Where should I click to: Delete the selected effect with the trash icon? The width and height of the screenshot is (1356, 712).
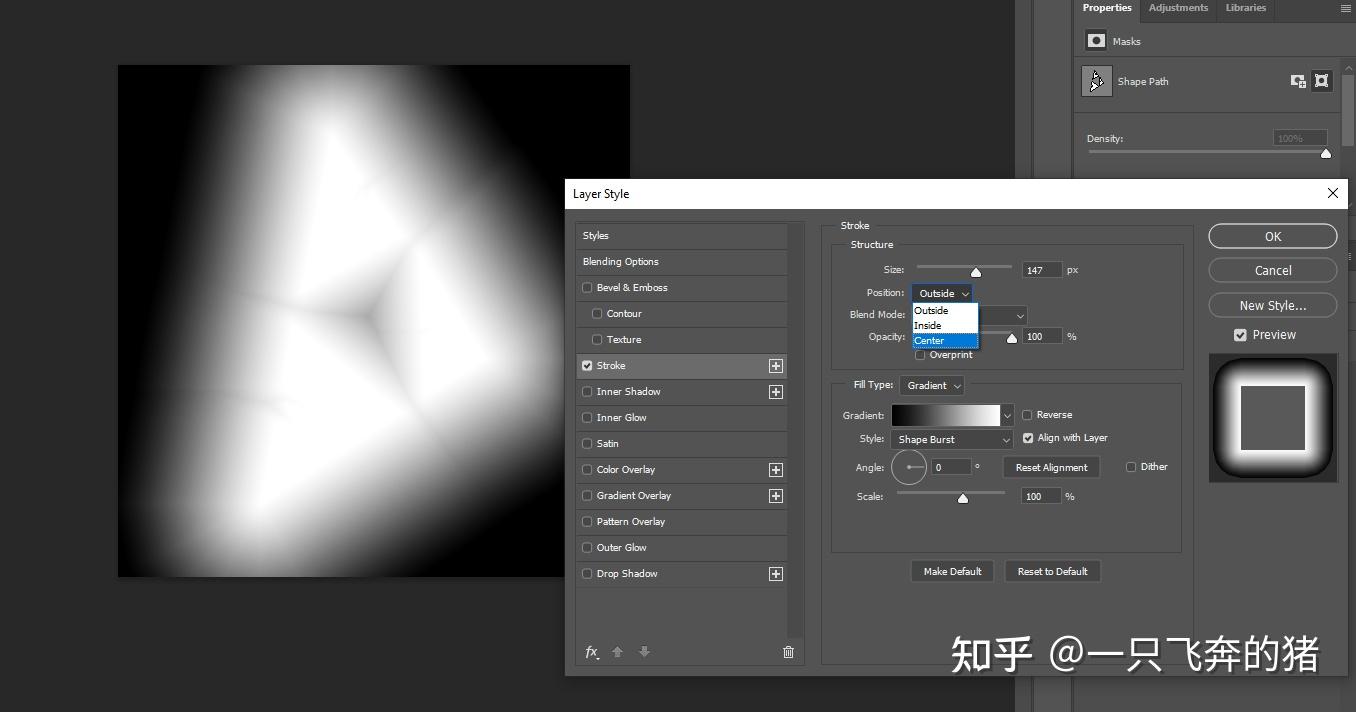788,652
